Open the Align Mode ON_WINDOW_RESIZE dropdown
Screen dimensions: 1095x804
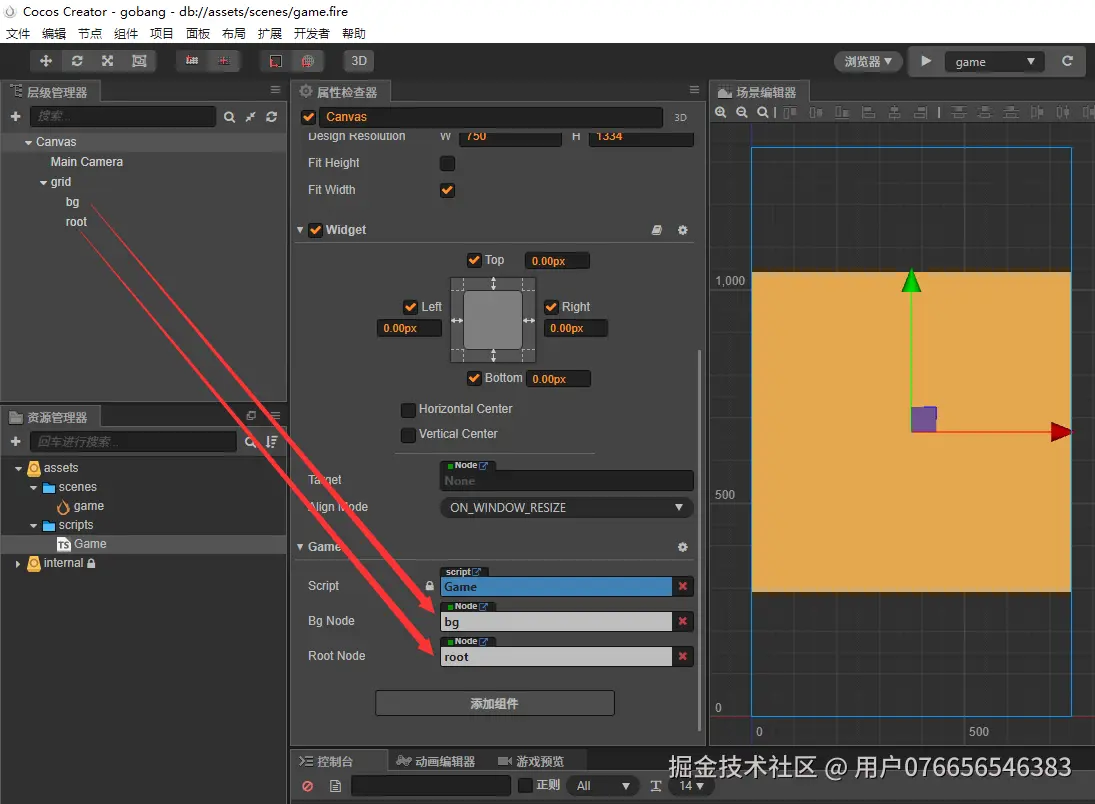[566, 508]
